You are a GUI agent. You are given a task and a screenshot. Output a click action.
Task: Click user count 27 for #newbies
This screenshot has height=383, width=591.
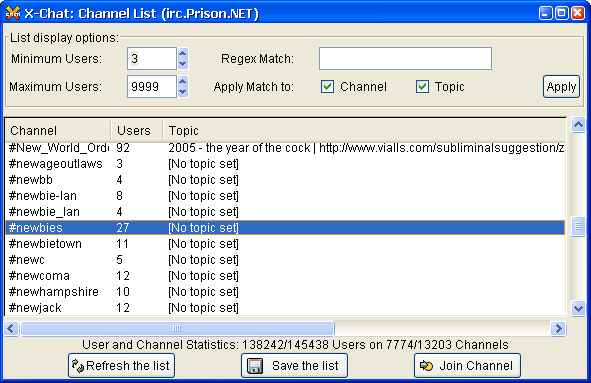(x=123, y=228)
